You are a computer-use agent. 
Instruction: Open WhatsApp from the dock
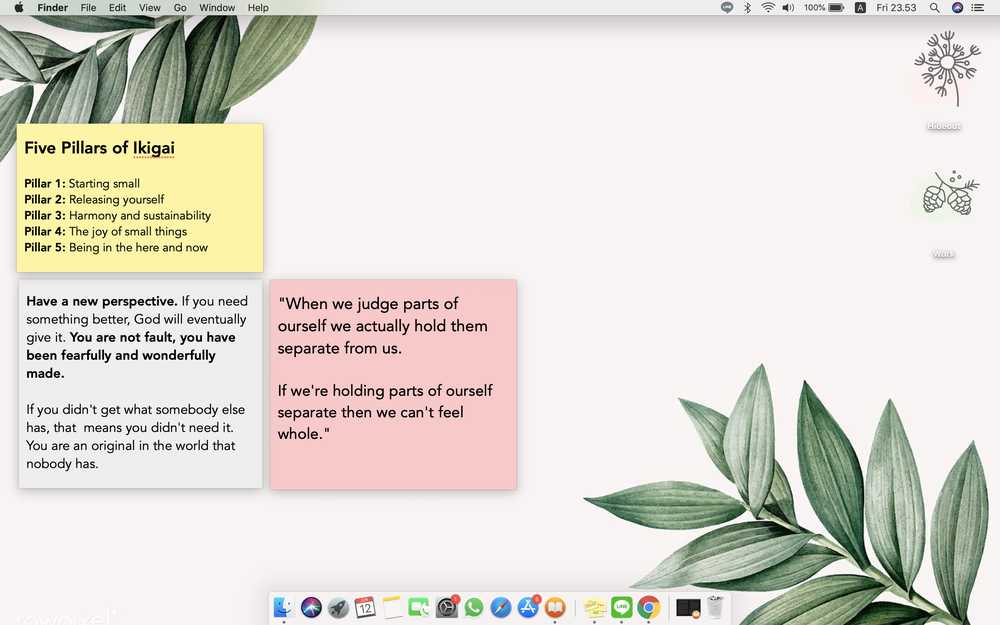[x=474, y=607]
